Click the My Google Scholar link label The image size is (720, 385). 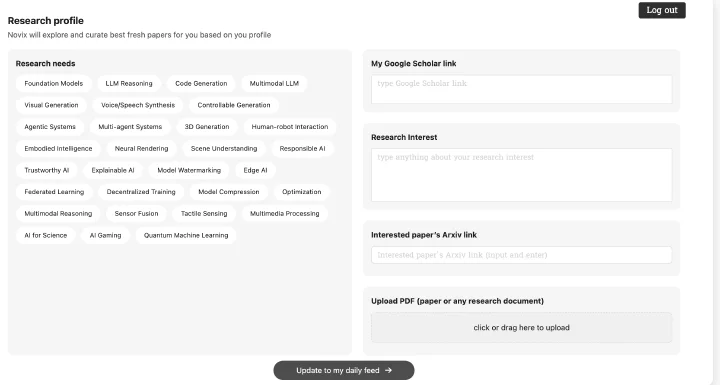414,63
